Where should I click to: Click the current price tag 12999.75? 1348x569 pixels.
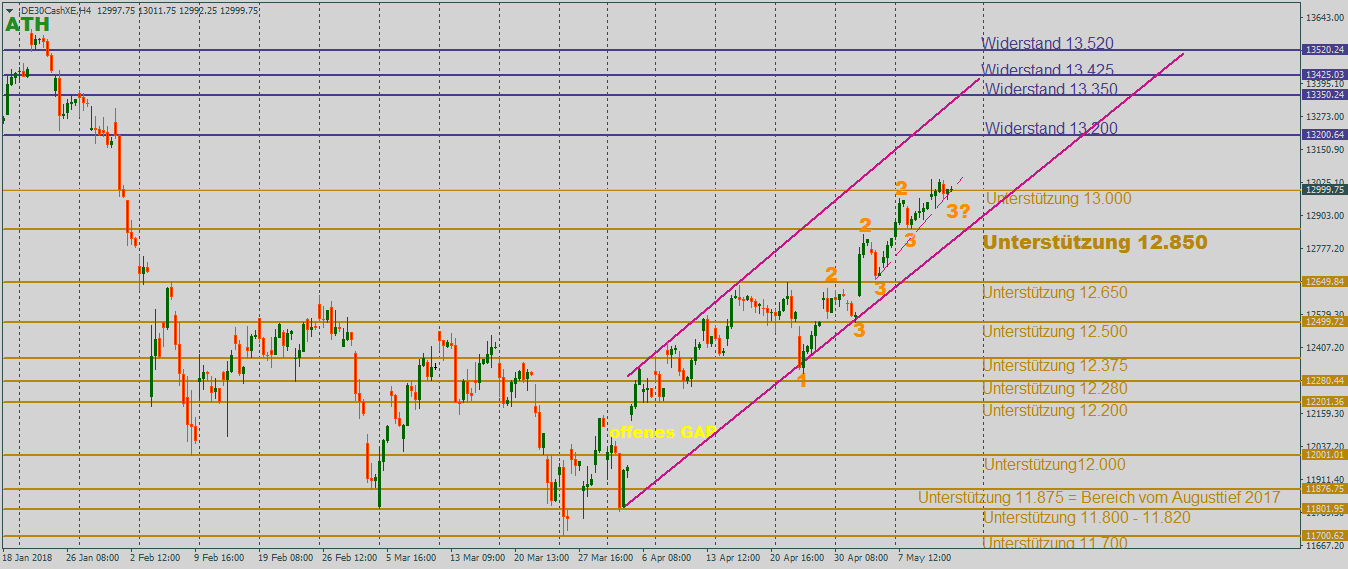pos(1324,190)
